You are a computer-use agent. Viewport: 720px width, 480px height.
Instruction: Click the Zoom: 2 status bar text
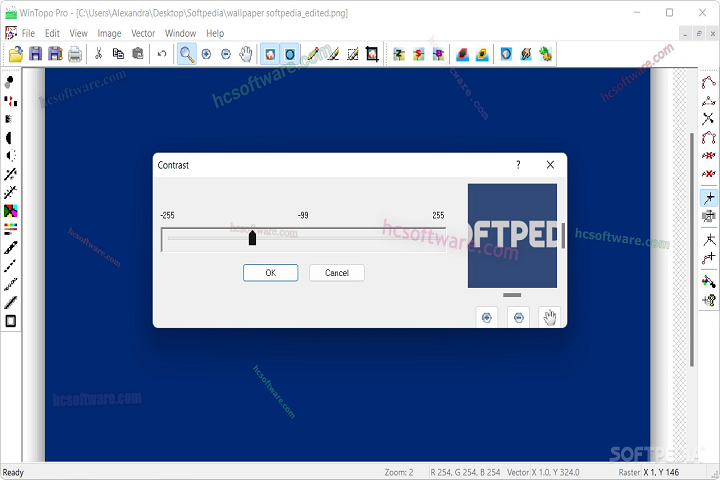(x=399, y=472)
